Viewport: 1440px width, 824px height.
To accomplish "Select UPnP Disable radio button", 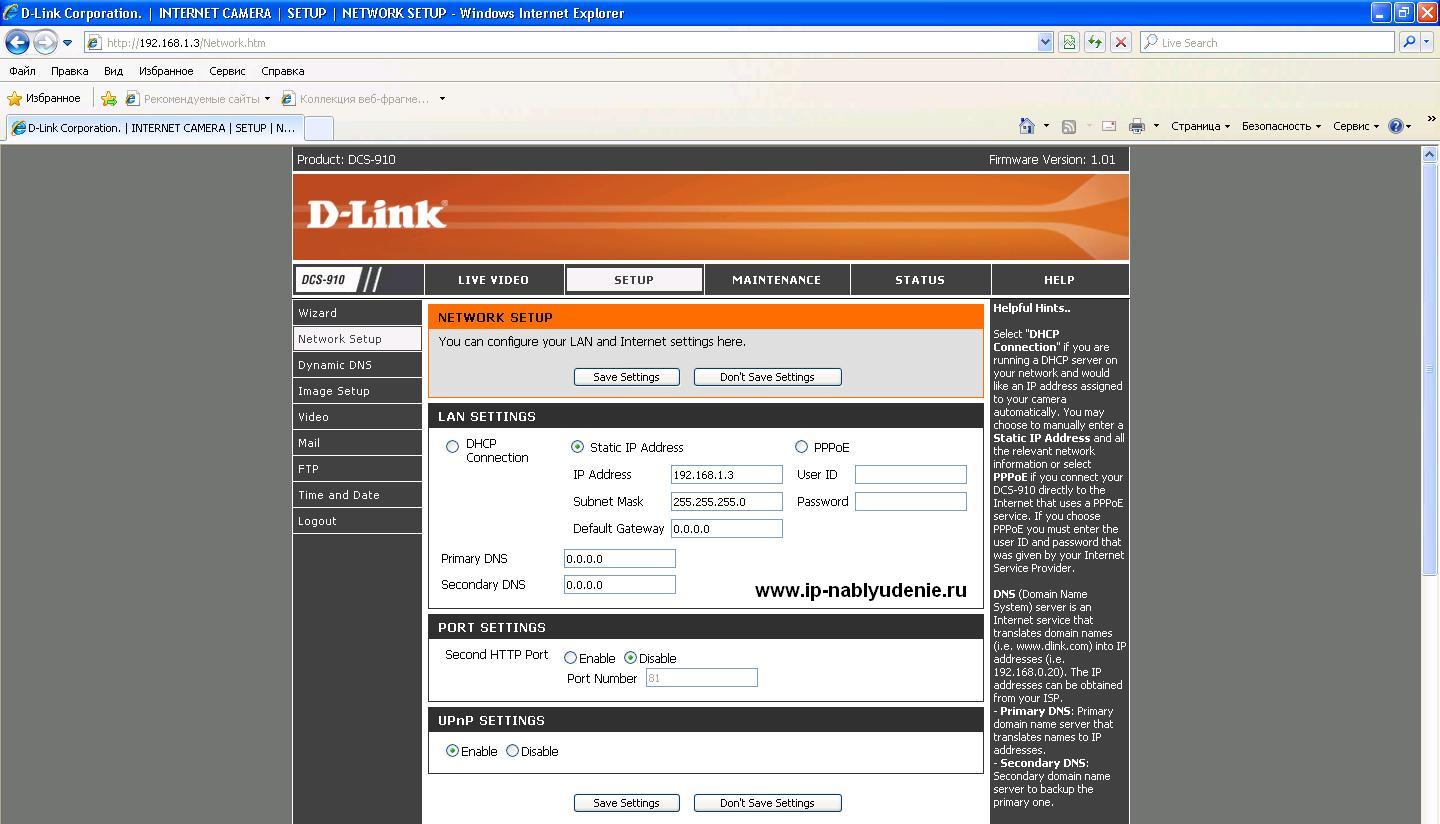I will 512,751.
